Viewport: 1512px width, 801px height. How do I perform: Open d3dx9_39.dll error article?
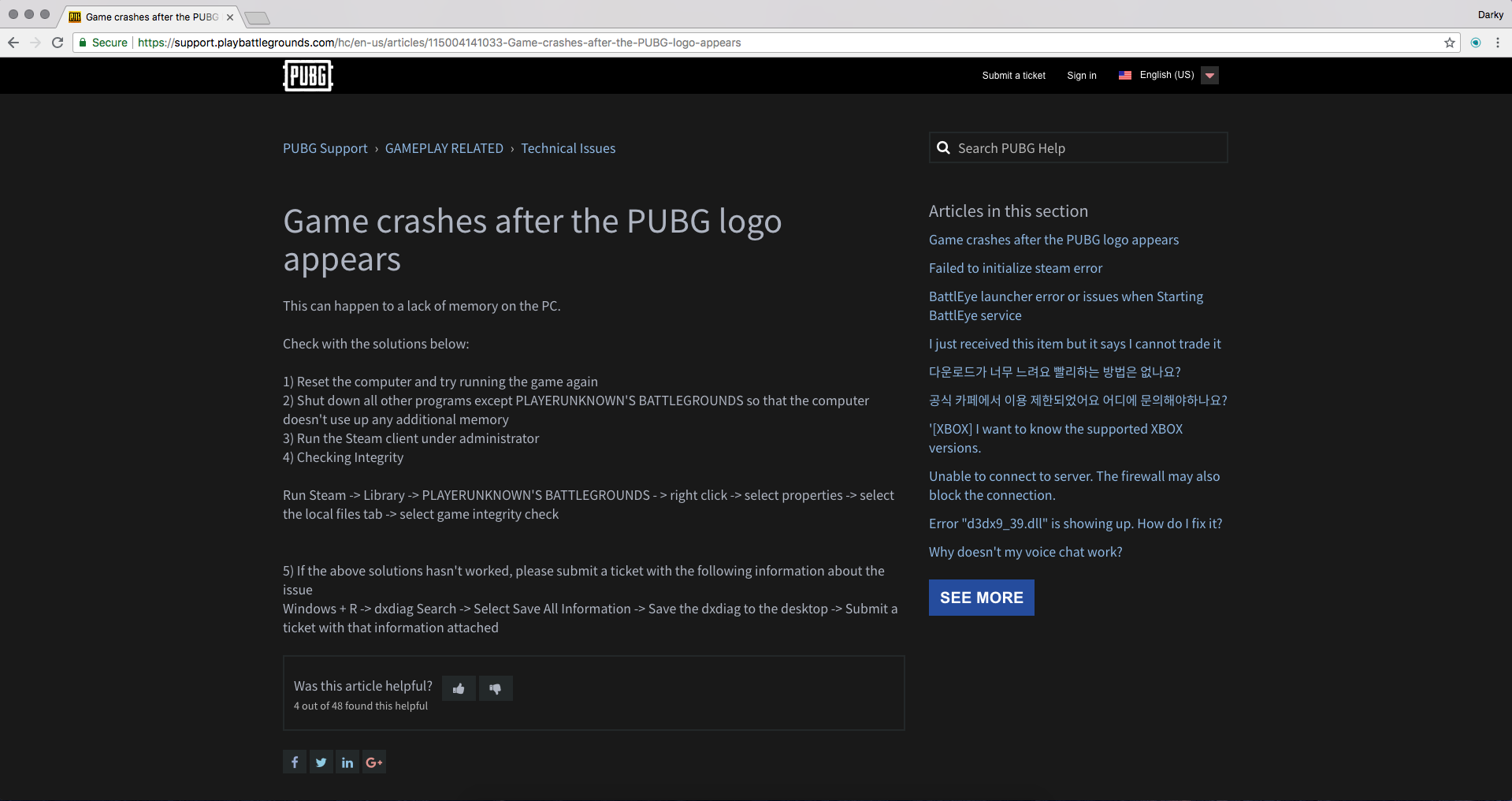pos(1075,523)
